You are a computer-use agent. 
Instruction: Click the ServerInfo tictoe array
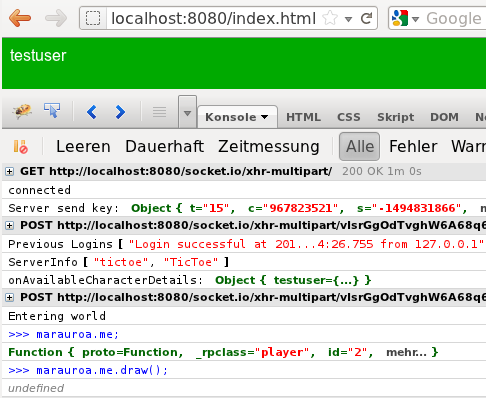pos(156,262)
